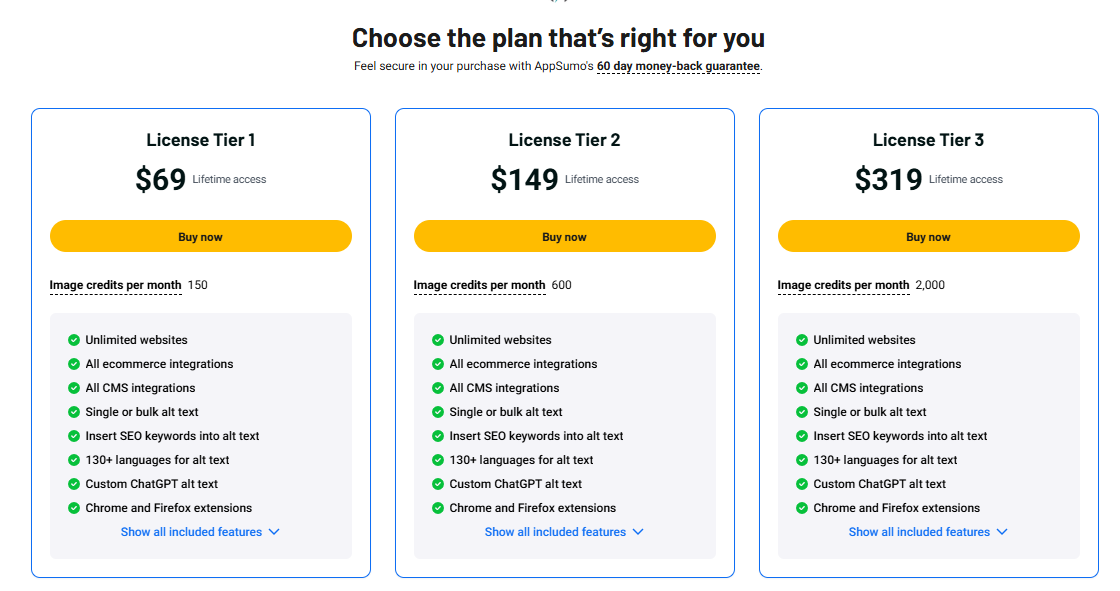
Task: Click check icon beside All ecommerce integrations in Tier 3
Action: click(801, 364)
